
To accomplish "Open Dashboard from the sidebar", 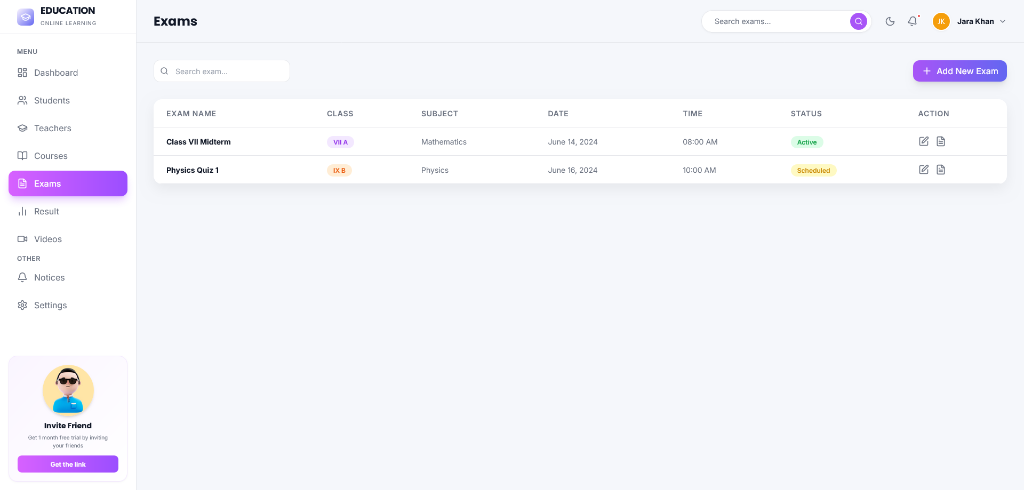I will click(x=55, y=73).
